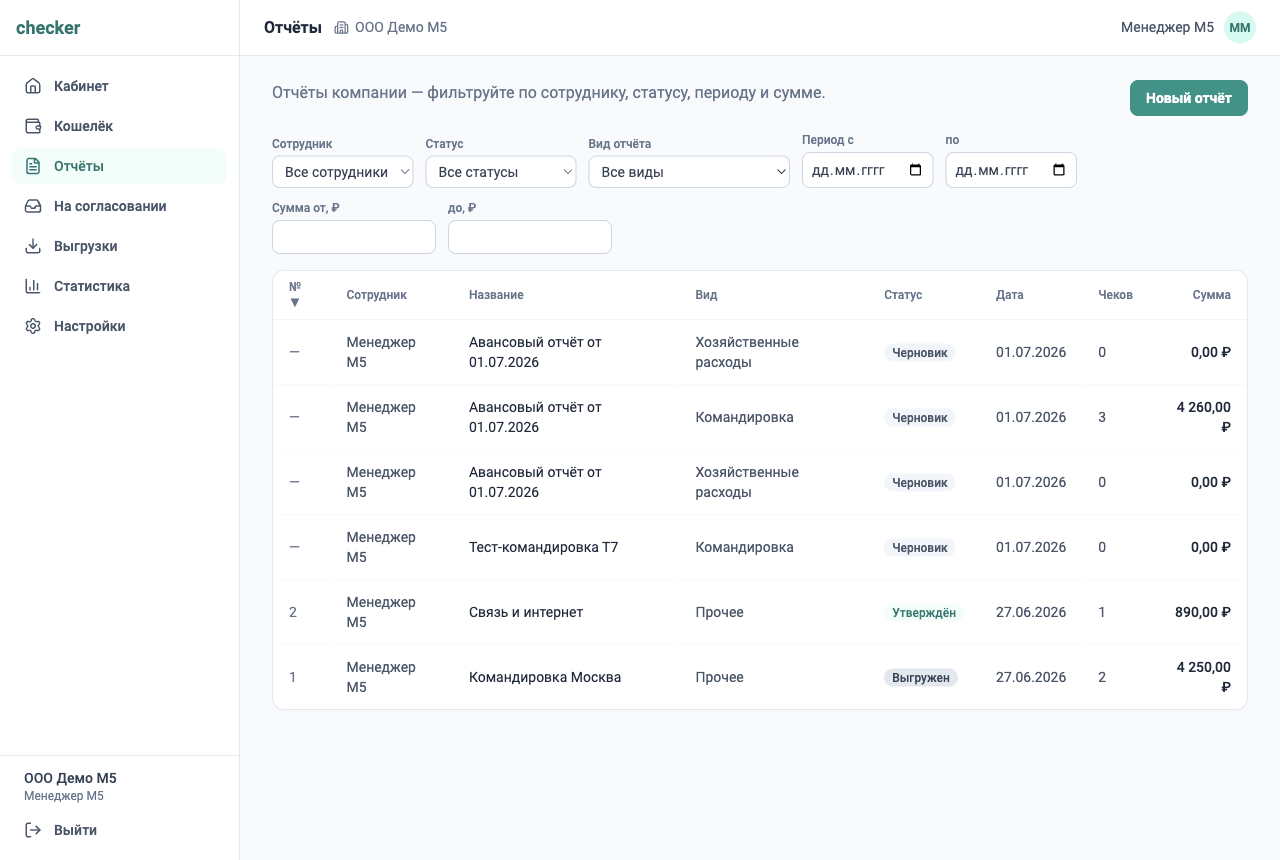The height and width of the screenshot is (860, 1280).
Task: Open Кабинет via its home icon
Action: tap(33, 86)
